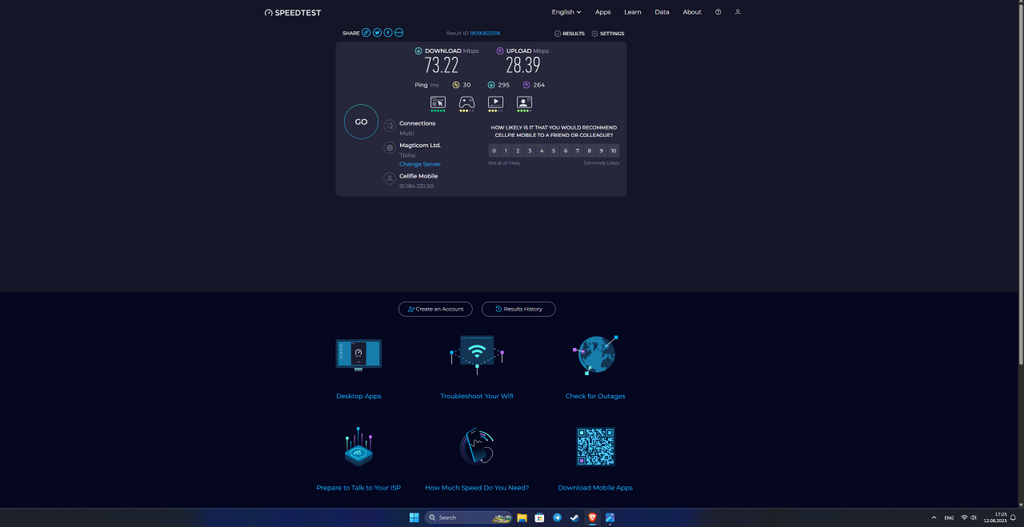Open the help question mark icon
Image resolution: width=1024 pixels, height=527 pixels.
pyautogui.click(x=718, y=12)
